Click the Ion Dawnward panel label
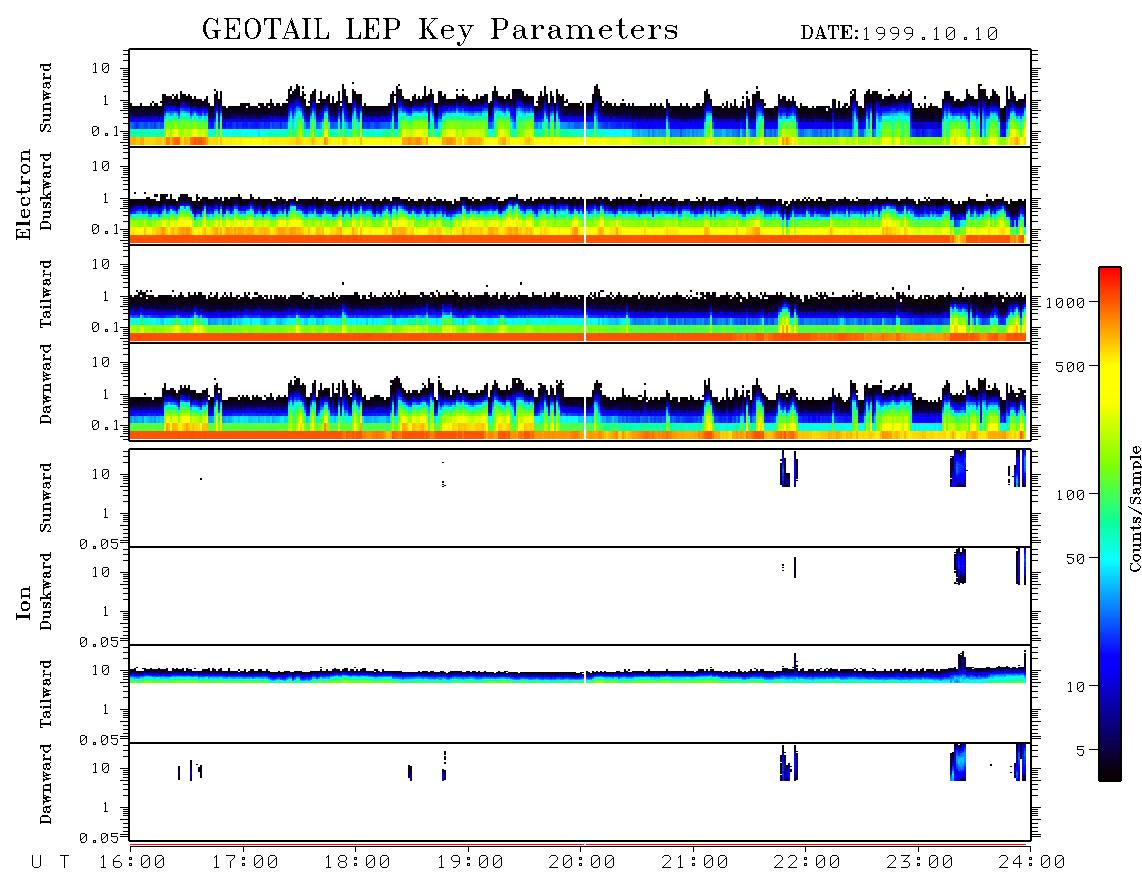The image size is (1142, 880). [46, 784]
